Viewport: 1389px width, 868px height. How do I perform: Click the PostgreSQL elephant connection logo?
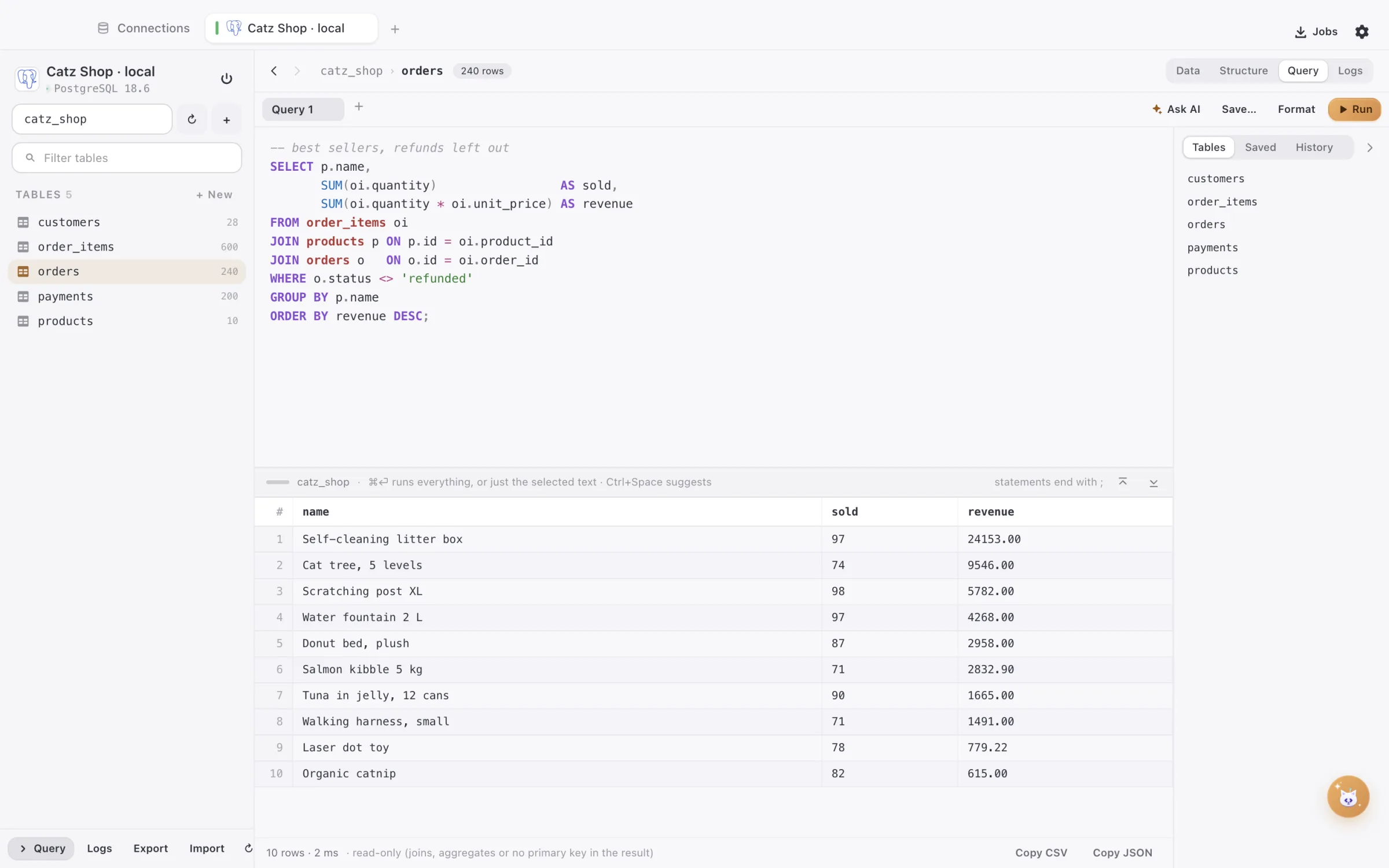click(27, 78)
